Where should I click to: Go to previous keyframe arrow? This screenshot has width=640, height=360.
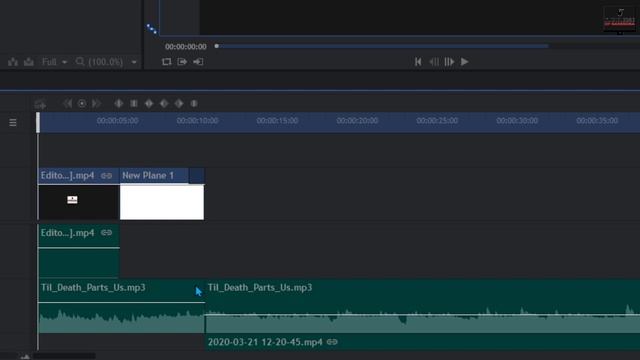click(x=68, y=104)
